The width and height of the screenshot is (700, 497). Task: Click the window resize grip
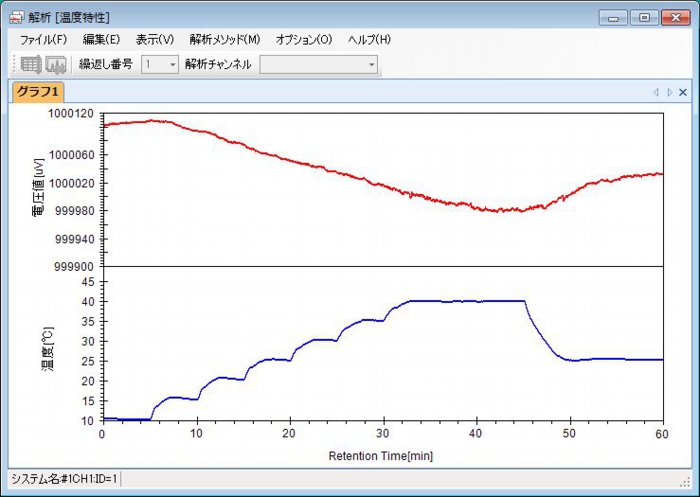(685, 481)
